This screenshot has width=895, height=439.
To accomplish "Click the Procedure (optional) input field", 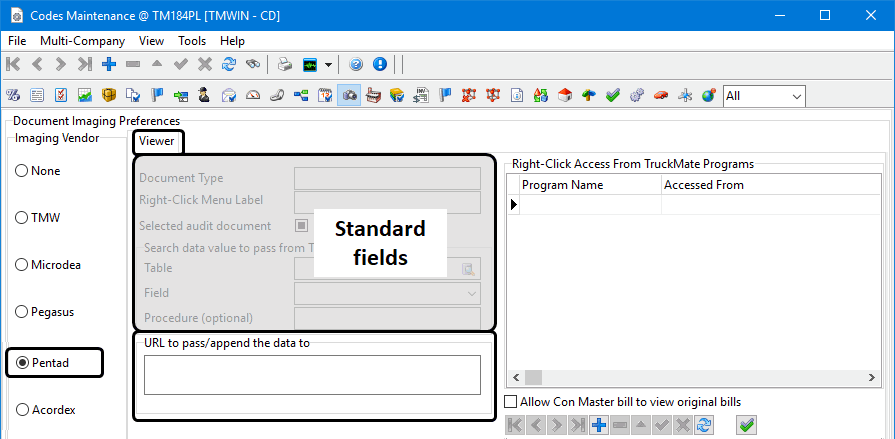I will 387,317.
